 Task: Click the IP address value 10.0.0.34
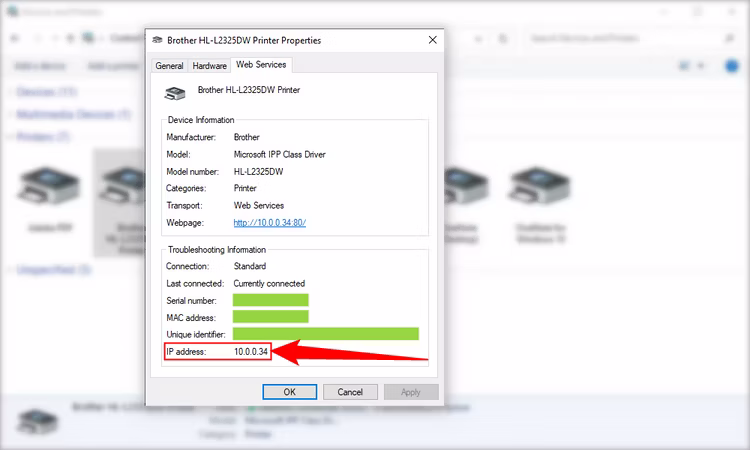pyautogui.click(x=251, y=352)
